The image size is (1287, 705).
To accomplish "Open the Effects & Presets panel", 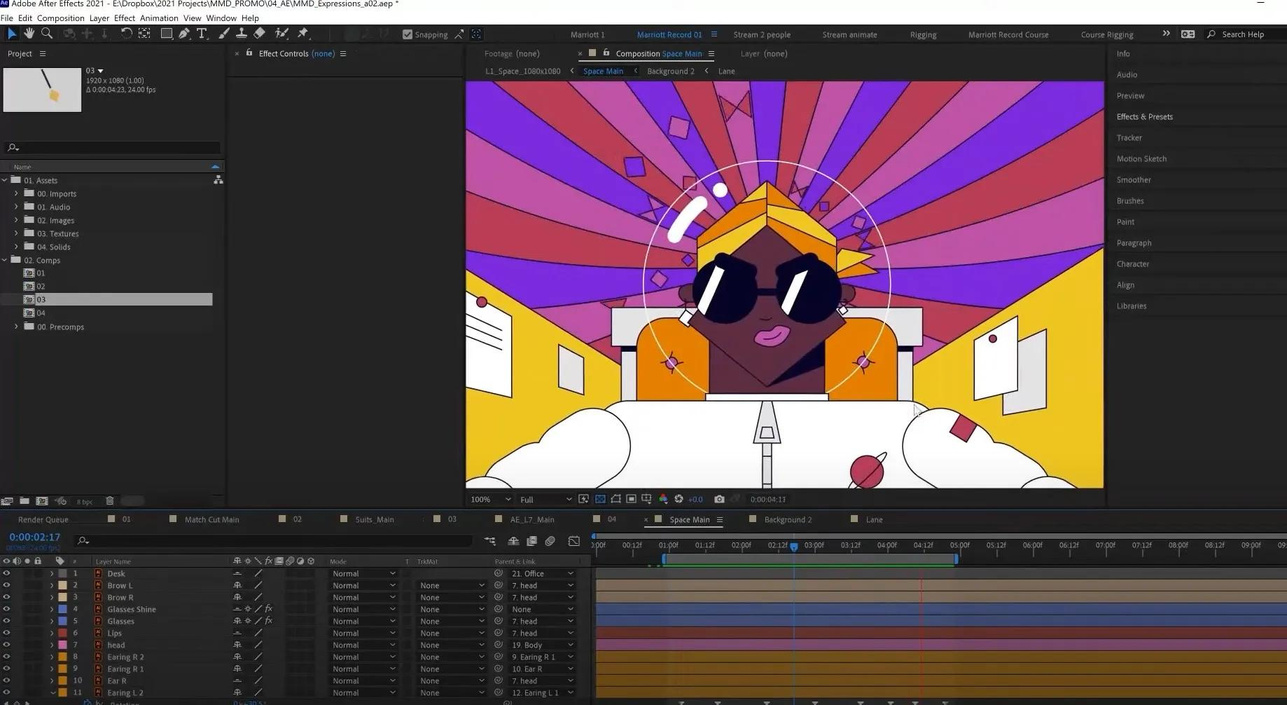I will click(x=1144, y=117).
